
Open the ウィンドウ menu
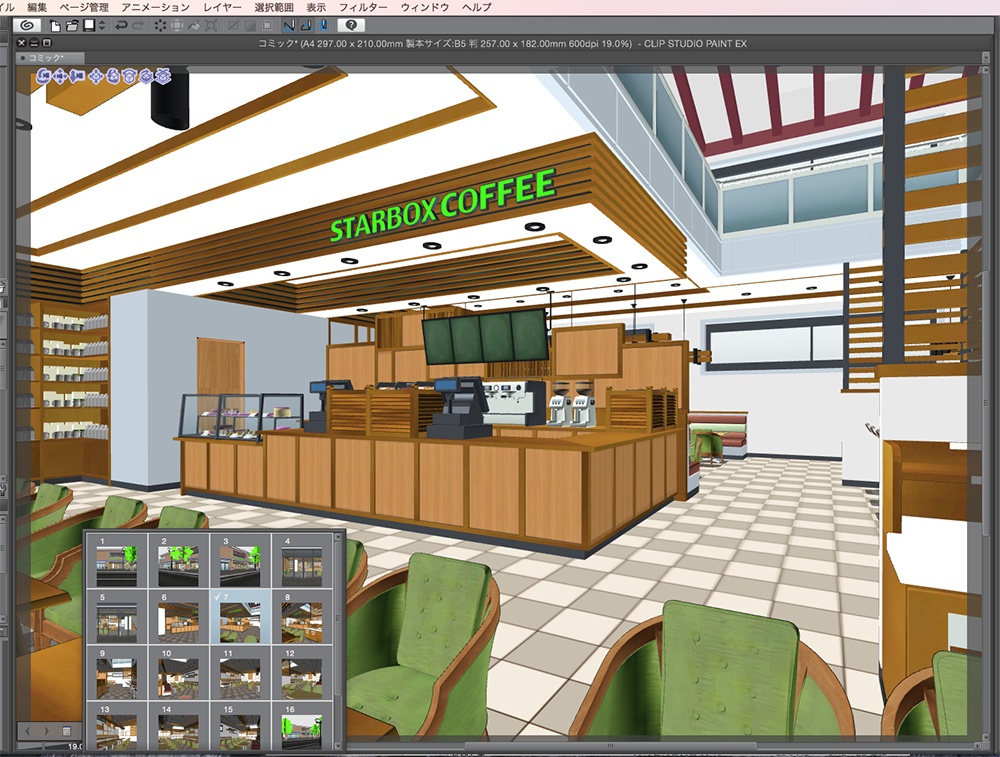click(425, 7)
